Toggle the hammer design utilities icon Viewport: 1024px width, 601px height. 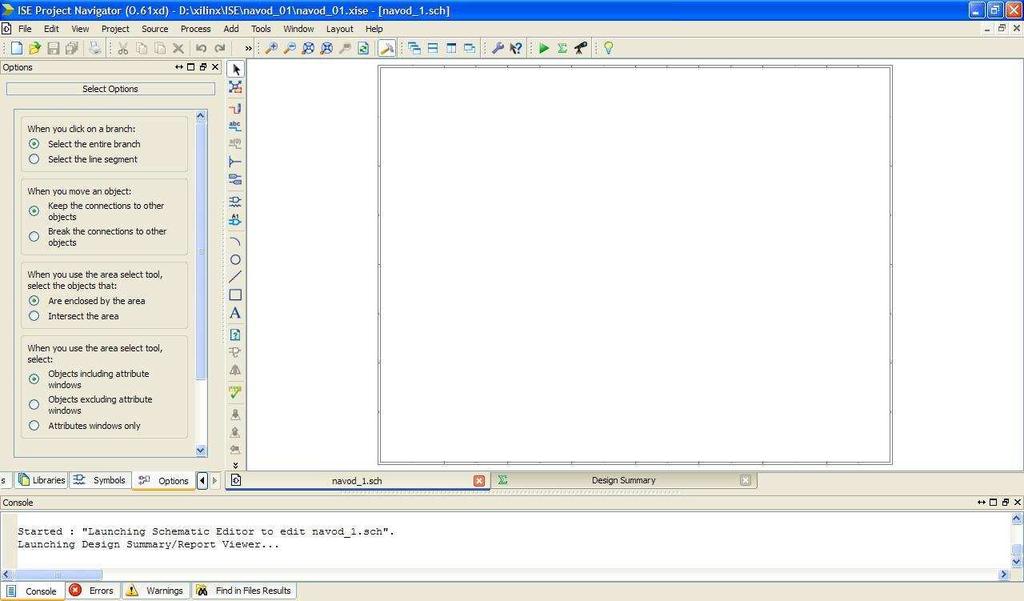387,48
